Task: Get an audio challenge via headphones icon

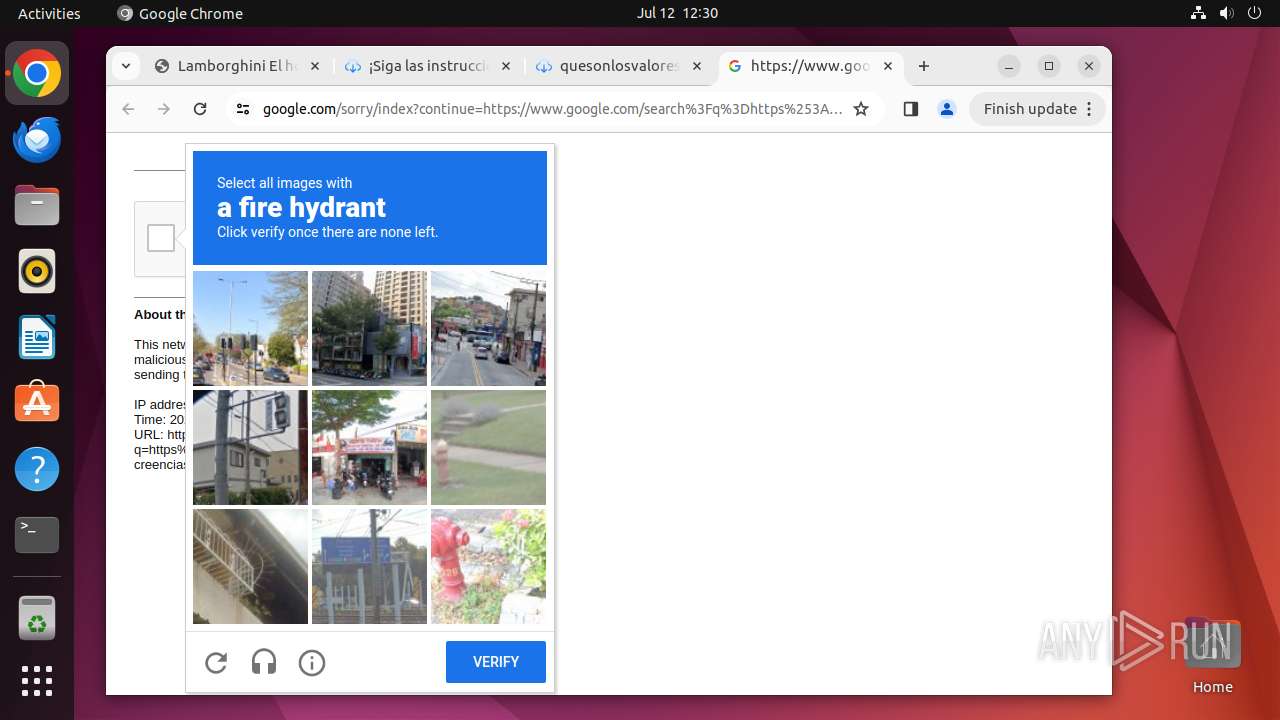Action: click(264, 662)
